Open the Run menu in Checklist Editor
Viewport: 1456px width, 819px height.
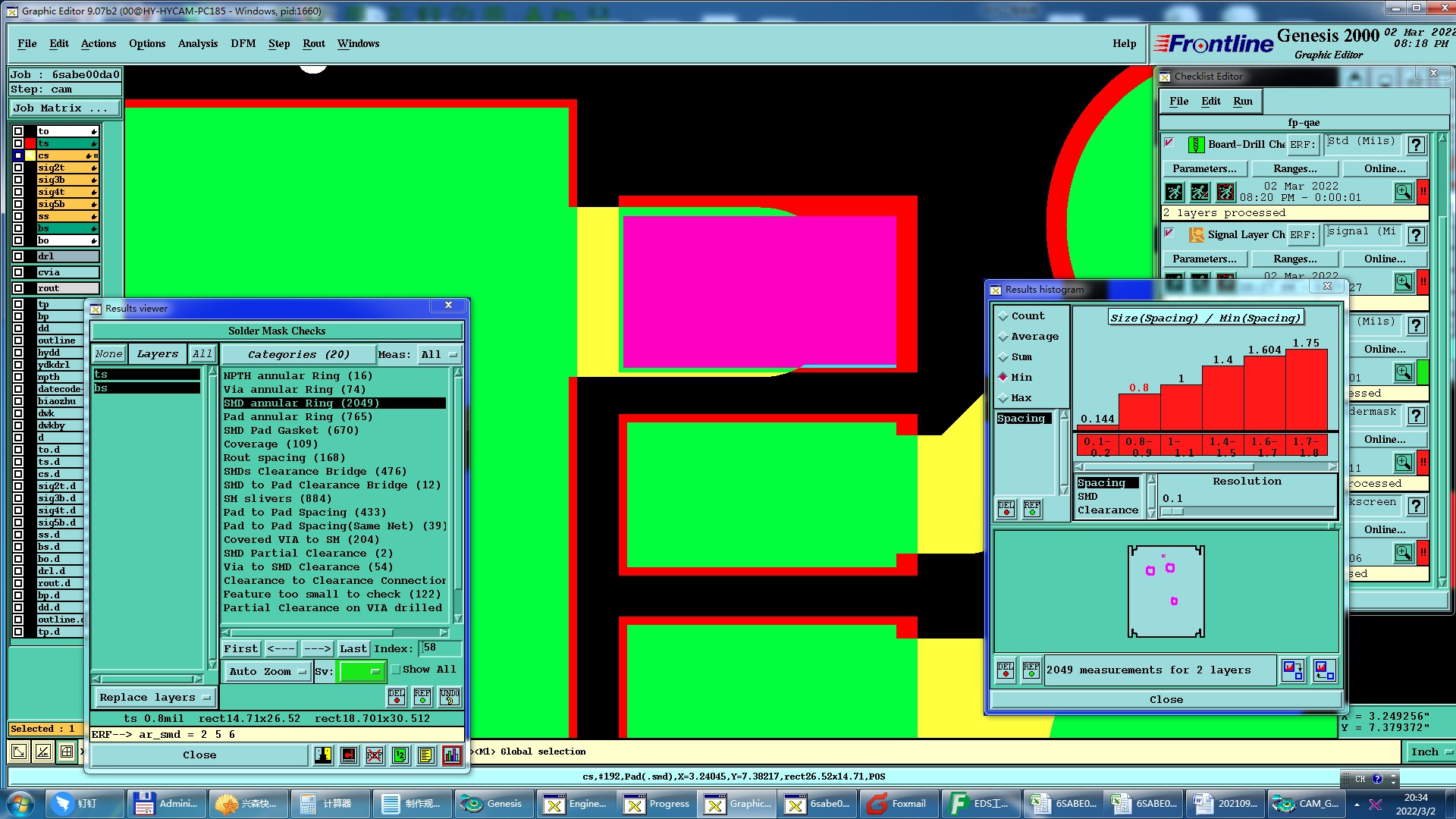1243,102
